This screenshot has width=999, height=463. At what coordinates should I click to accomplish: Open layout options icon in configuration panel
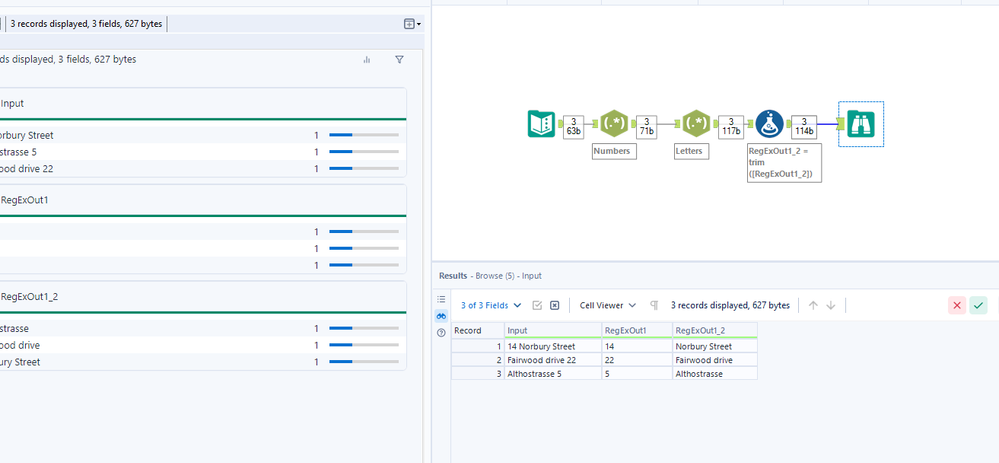tap(412, 24)
